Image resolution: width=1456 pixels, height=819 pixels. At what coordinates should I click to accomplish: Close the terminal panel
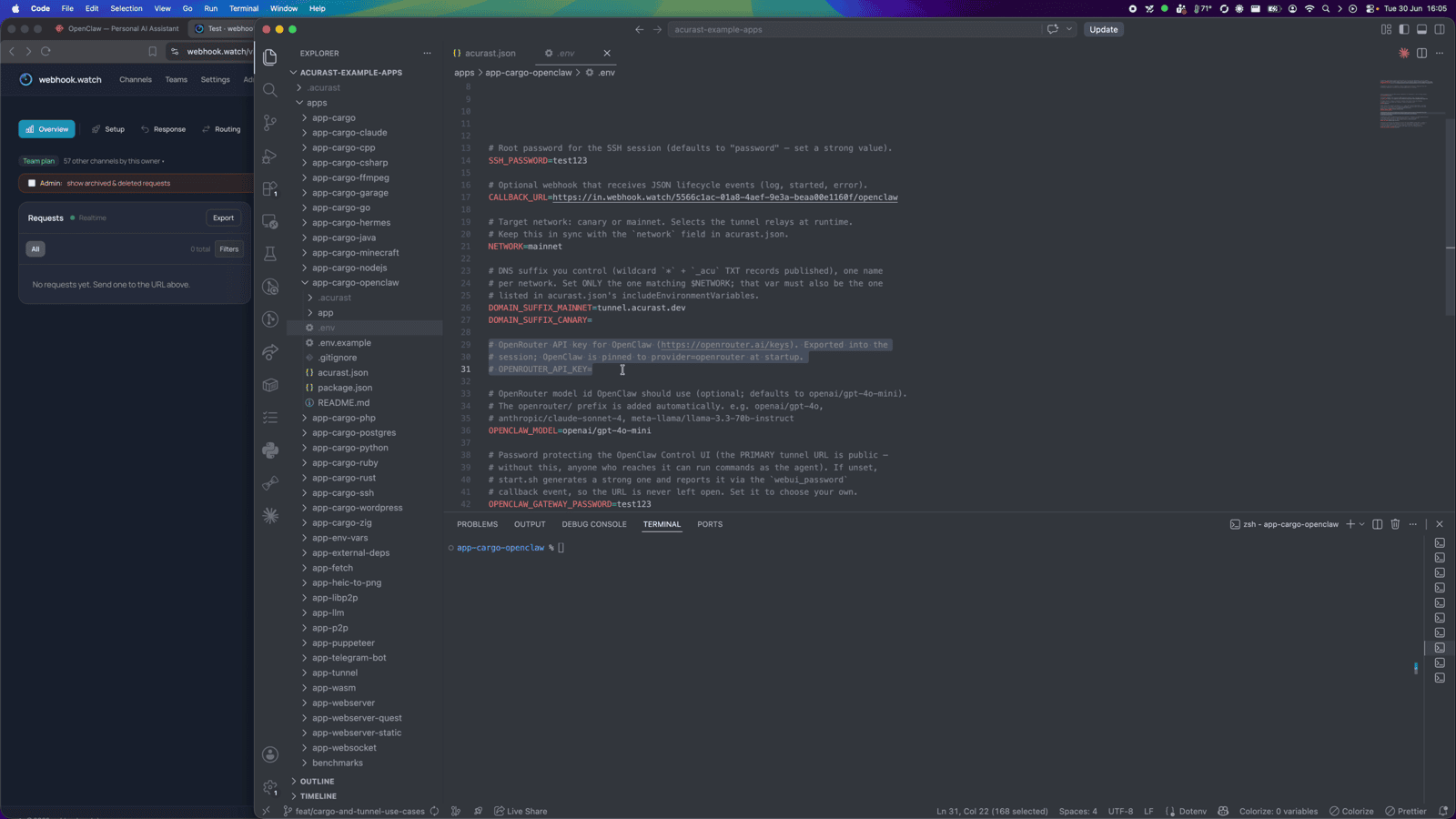[1440, 524]
